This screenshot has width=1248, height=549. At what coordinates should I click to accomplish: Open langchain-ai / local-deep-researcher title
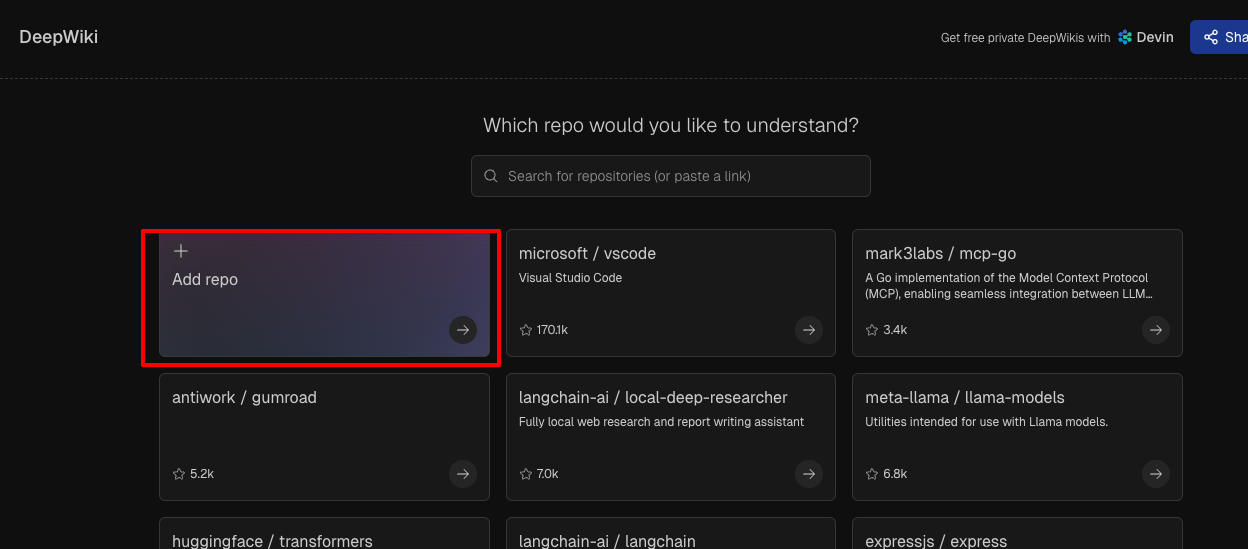(x=653, y=398)
